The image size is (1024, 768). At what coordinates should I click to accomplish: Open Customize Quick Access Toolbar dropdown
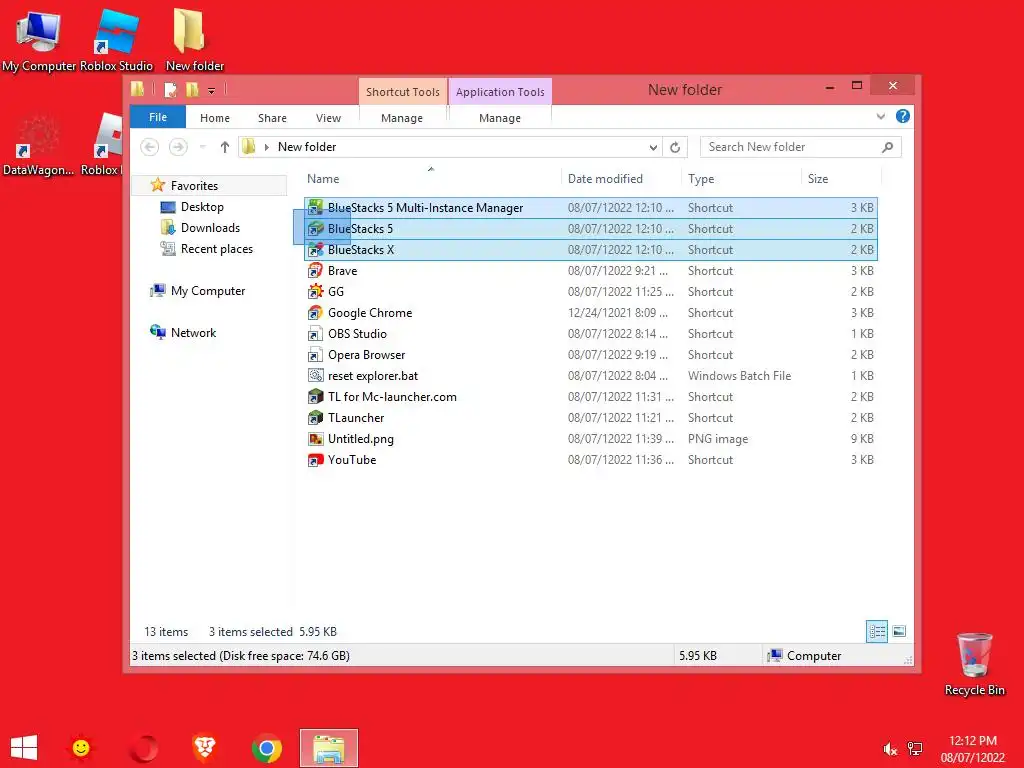click(x=212, y=90)
